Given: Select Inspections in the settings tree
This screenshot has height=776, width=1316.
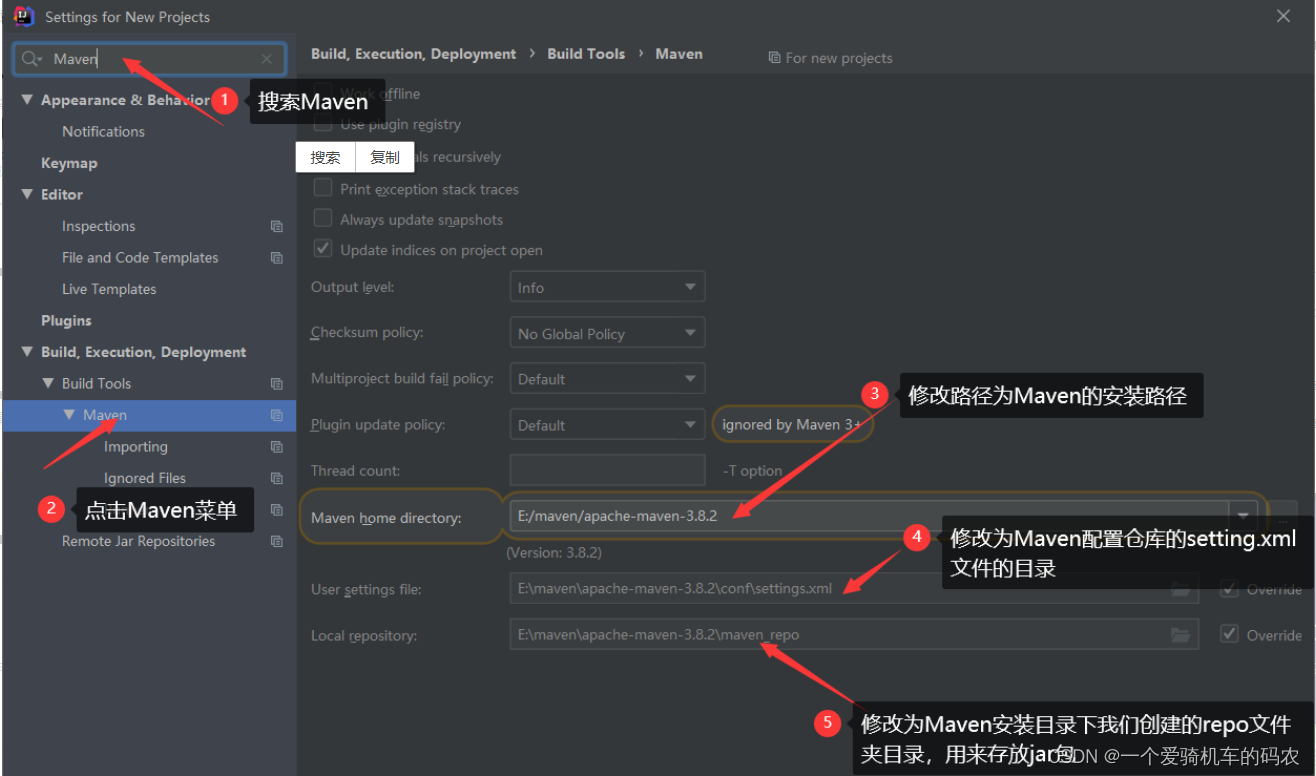Looking at the screenshot, I should 98,226.
